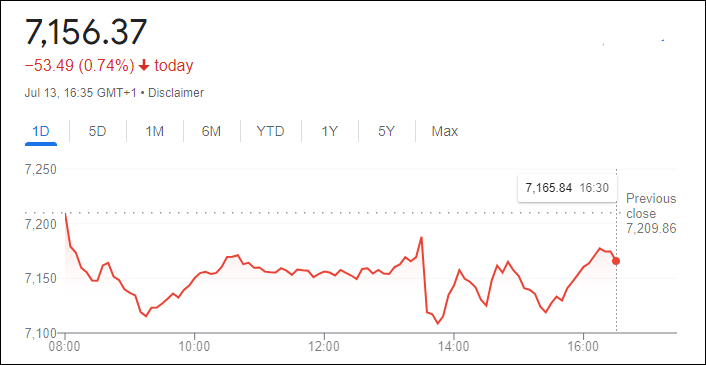
Task: Click the 7,156.37 price heading
Action: pos(86,32)
